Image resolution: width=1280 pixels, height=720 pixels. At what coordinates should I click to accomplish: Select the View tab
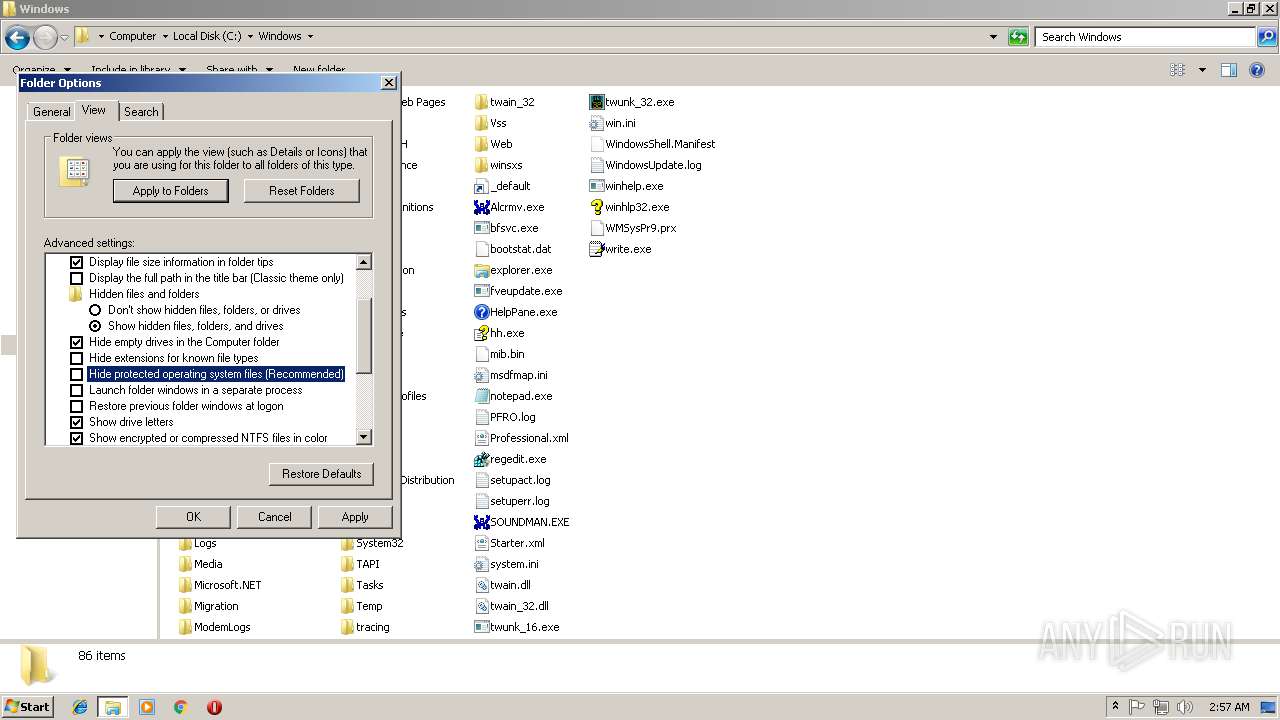pos(94,110)
